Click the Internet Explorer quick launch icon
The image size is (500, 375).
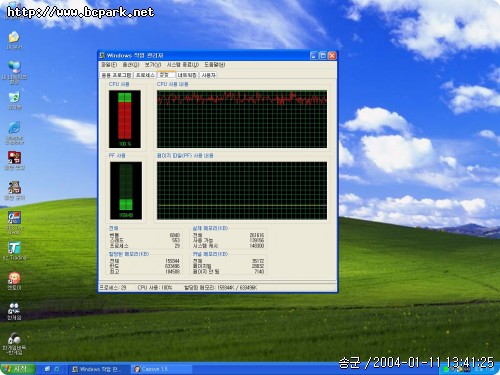pyautogui.click(x=57, y=369)
